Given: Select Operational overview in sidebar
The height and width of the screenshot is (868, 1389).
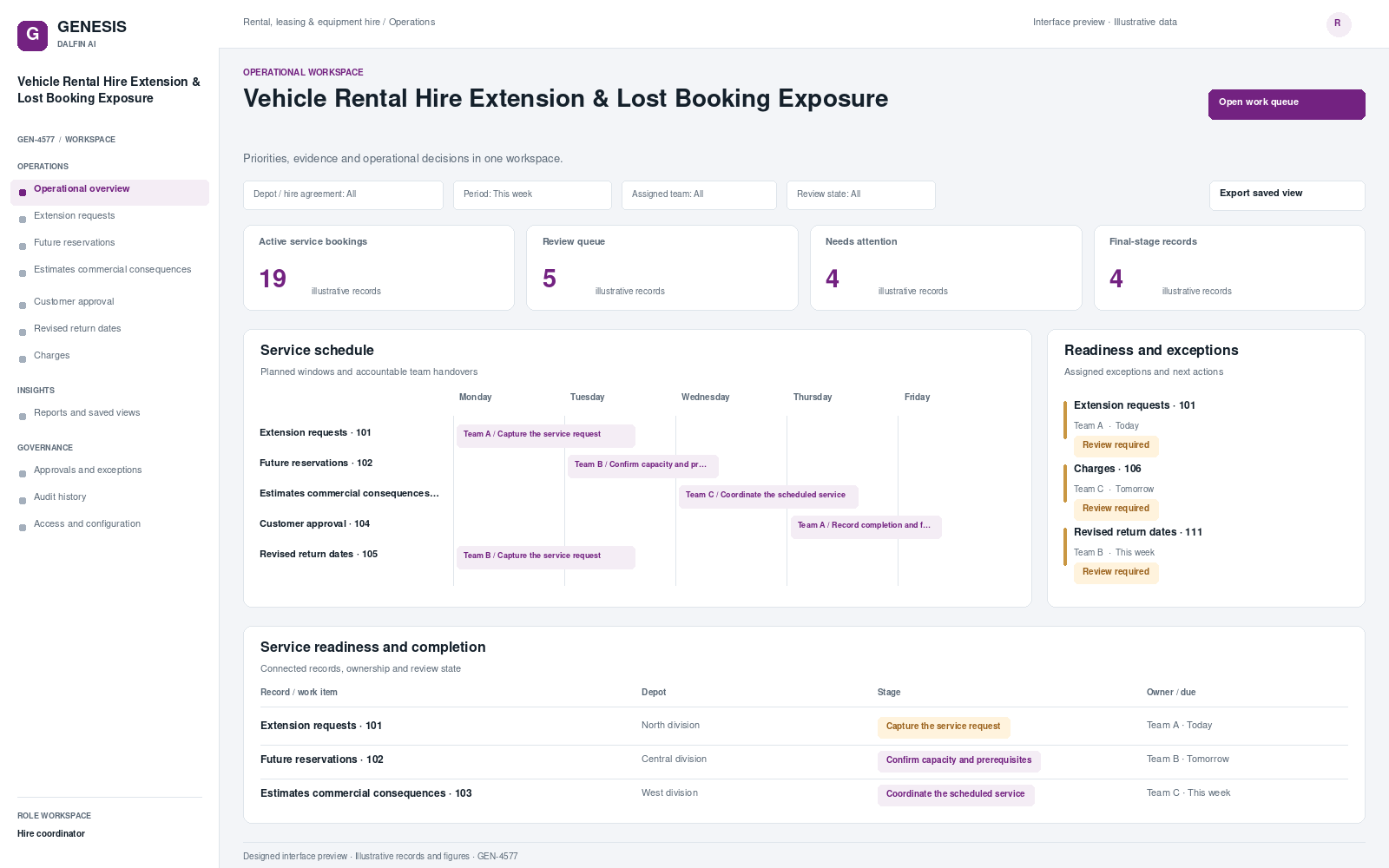Looking at the screenshot, I should [x=109, y=193].
